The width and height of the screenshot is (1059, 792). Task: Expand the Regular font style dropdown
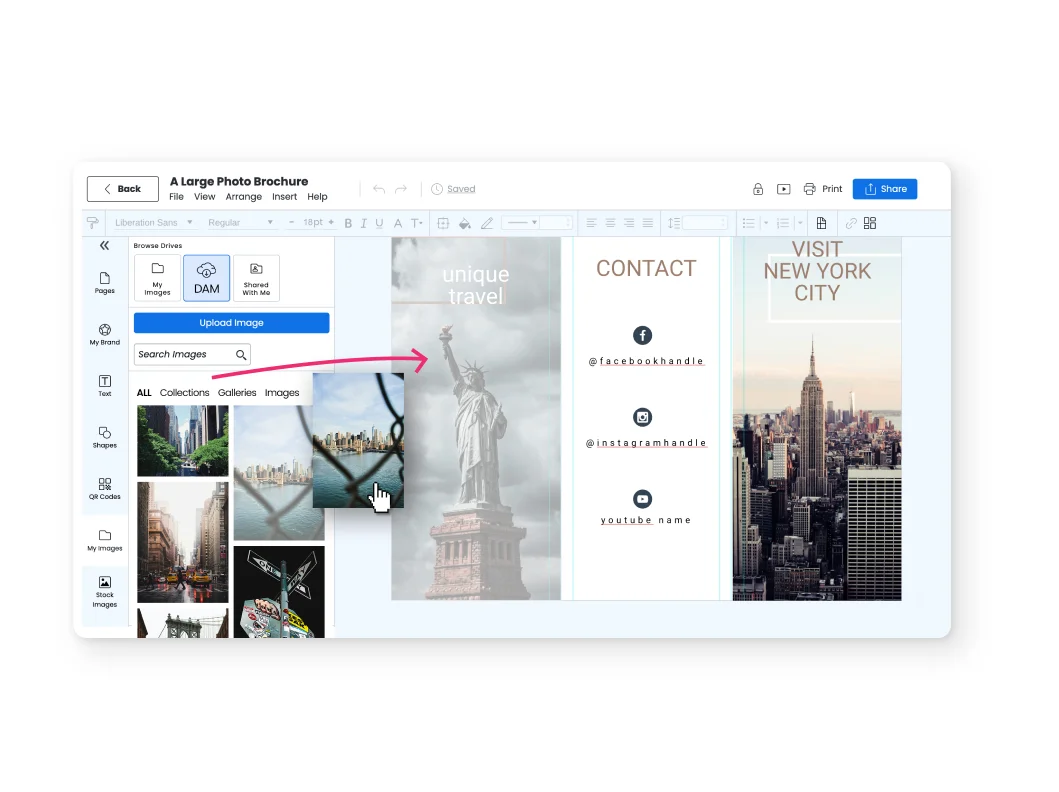240,223
